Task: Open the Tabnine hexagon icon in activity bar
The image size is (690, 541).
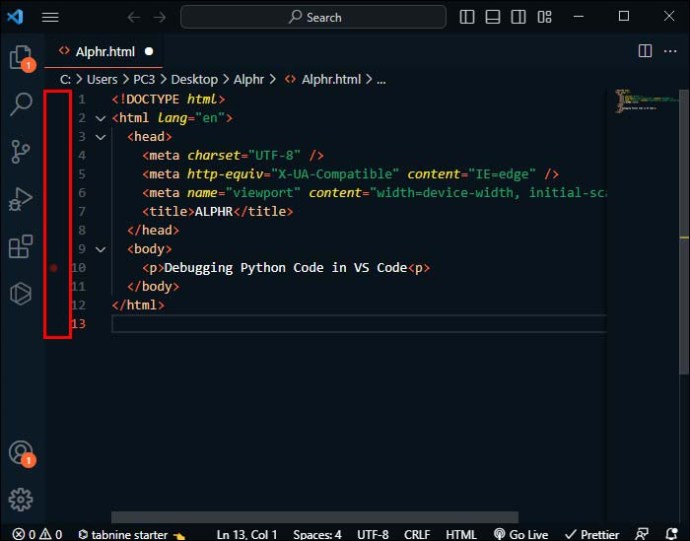Action: 21,294
